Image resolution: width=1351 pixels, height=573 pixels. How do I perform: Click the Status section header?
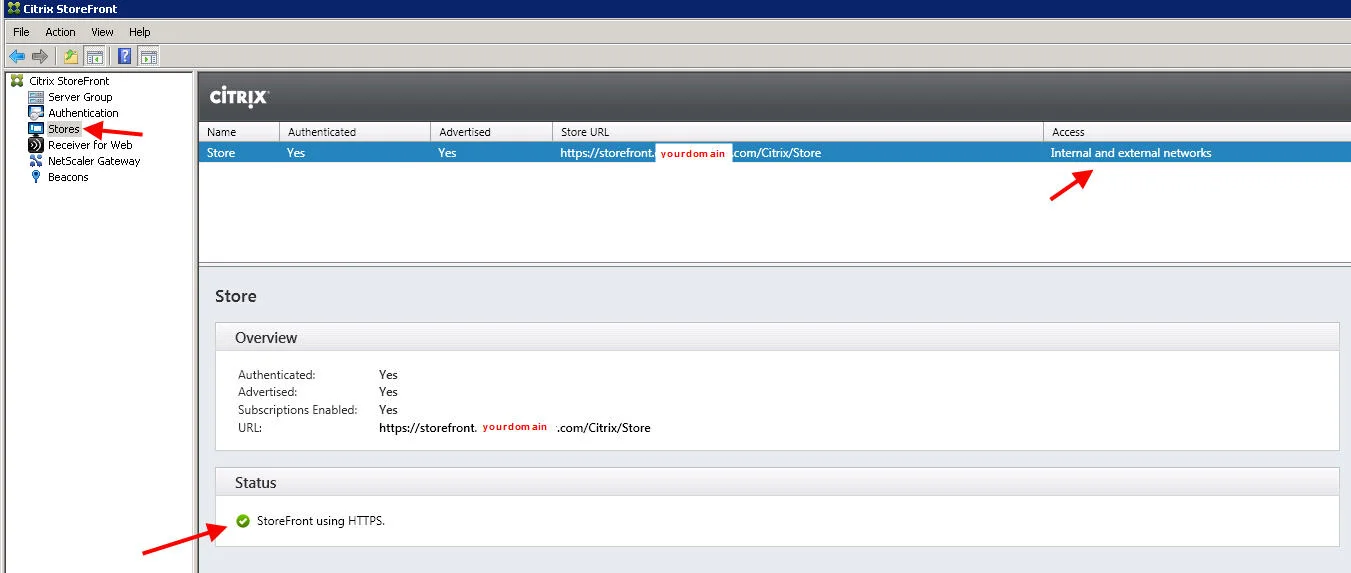777,482
